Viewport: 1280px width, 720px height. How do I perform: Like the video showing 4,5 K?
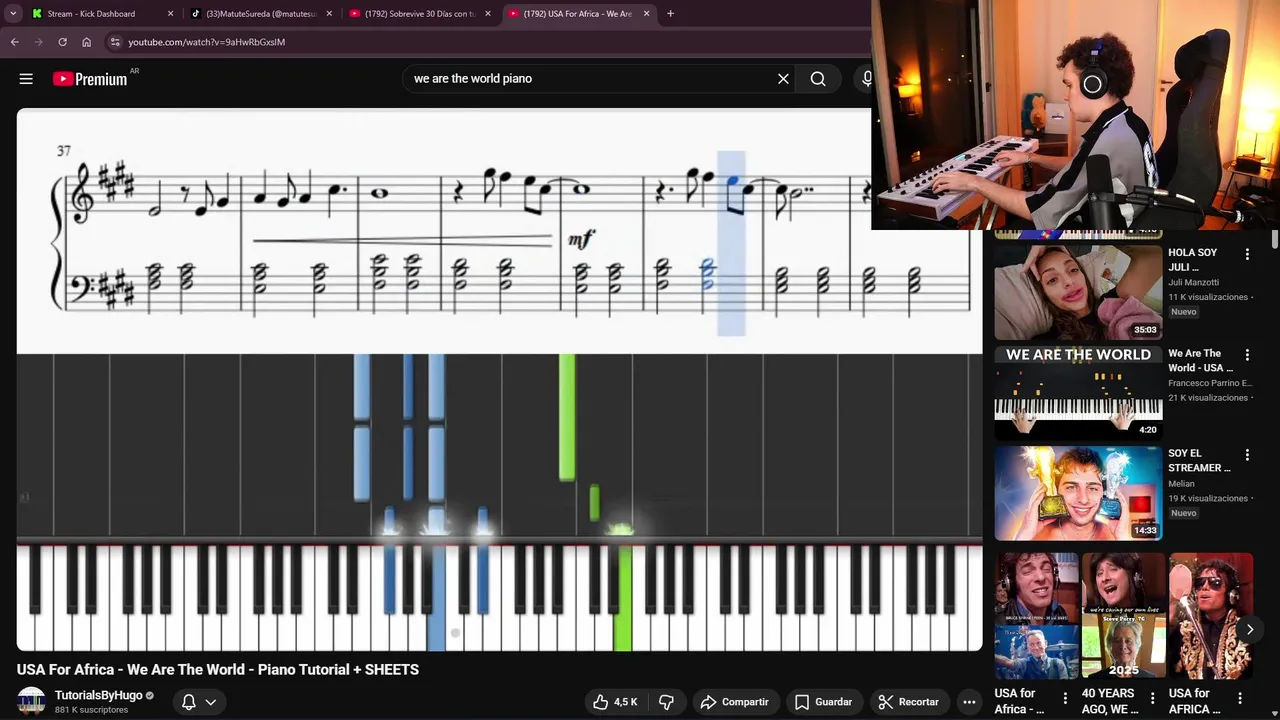tap(615, 702)
